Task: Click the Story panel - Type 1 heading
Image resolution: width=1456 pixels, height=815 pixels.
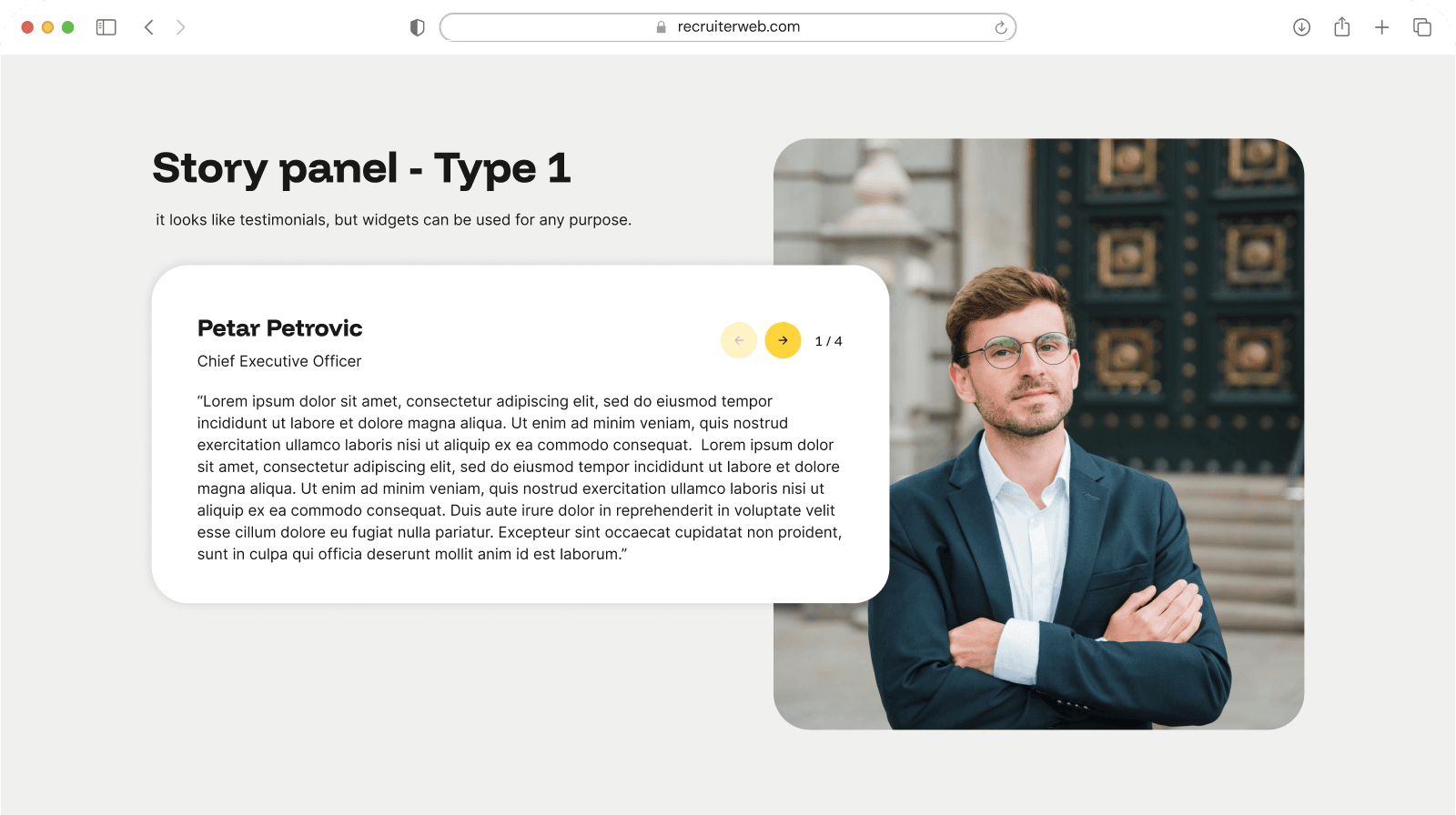Action: tap(361, 168)
